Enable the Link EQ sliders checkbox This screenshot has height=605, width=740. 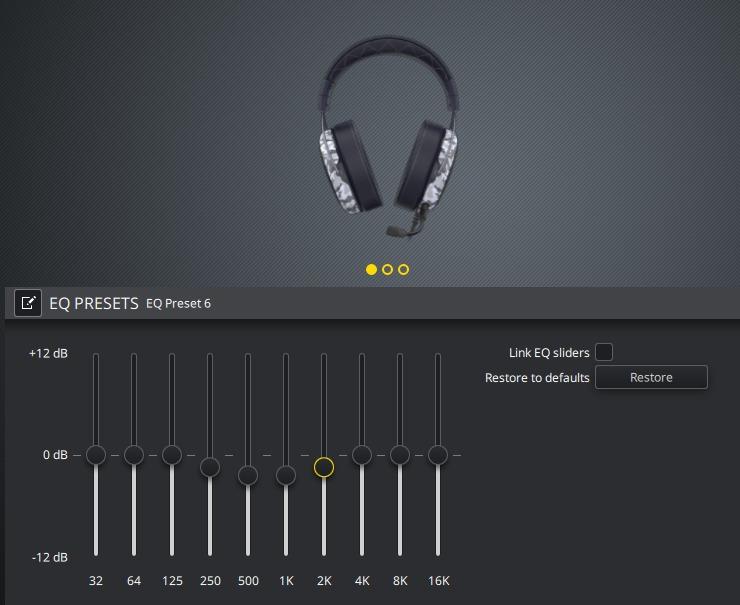[604, 352]
